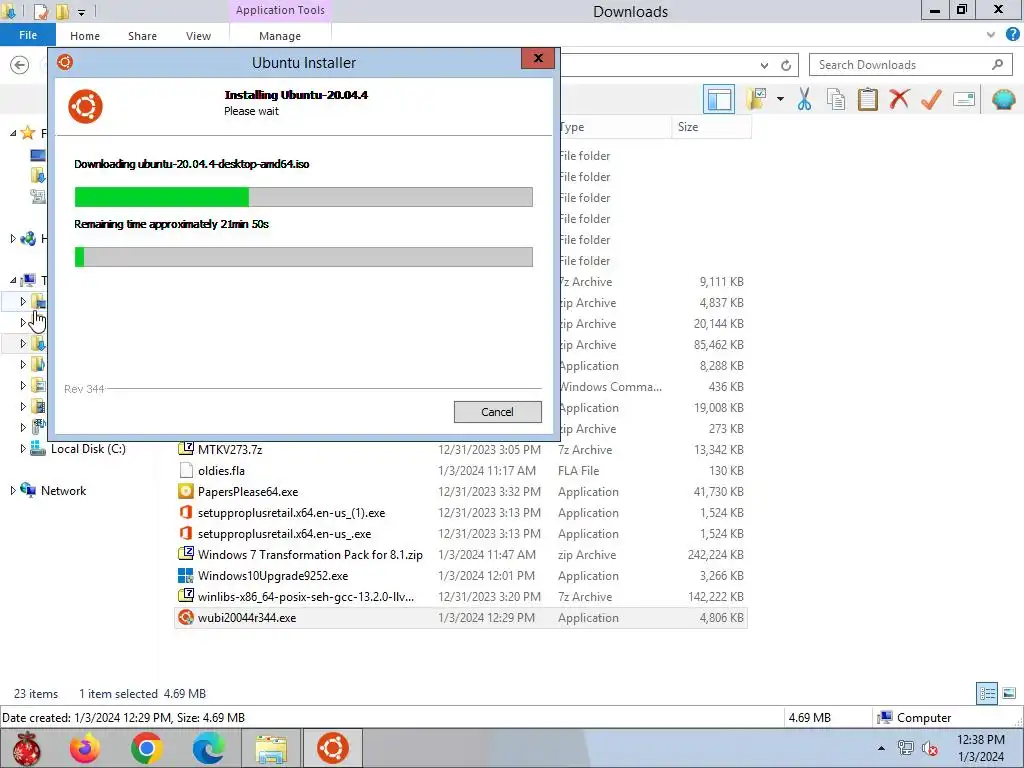This screenshot has height=768, width=1024.
Task: Open the Start button with ornament icon
Action: 26,748
